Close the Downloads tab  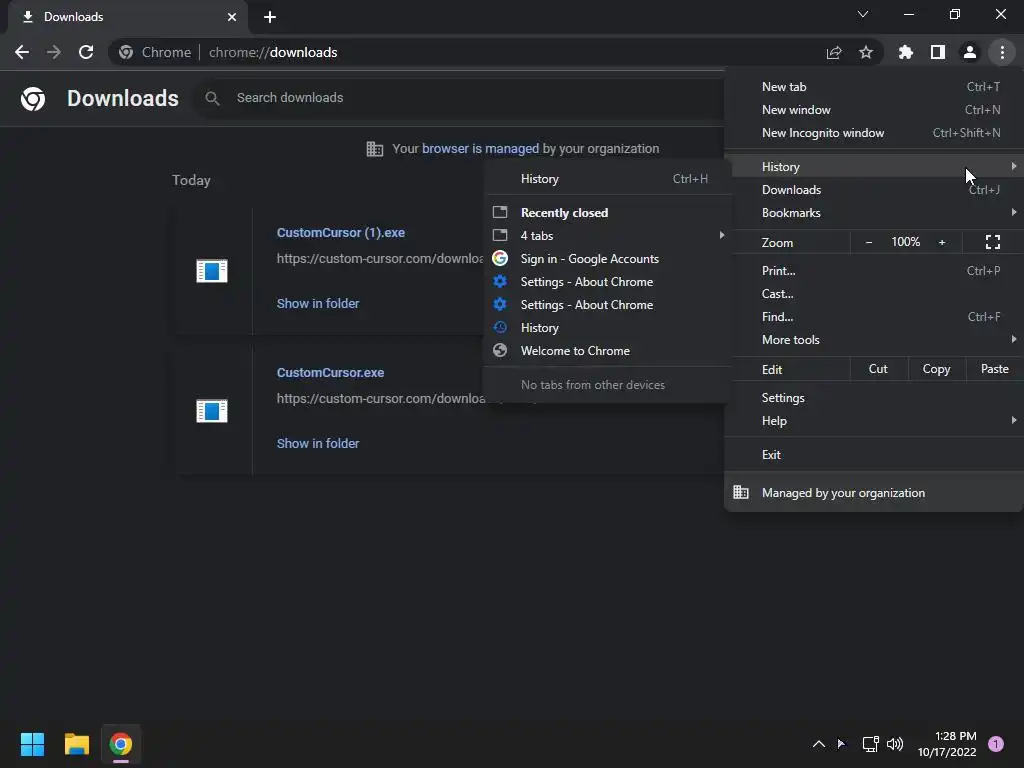pyautogui.click(x=232, y=17)
